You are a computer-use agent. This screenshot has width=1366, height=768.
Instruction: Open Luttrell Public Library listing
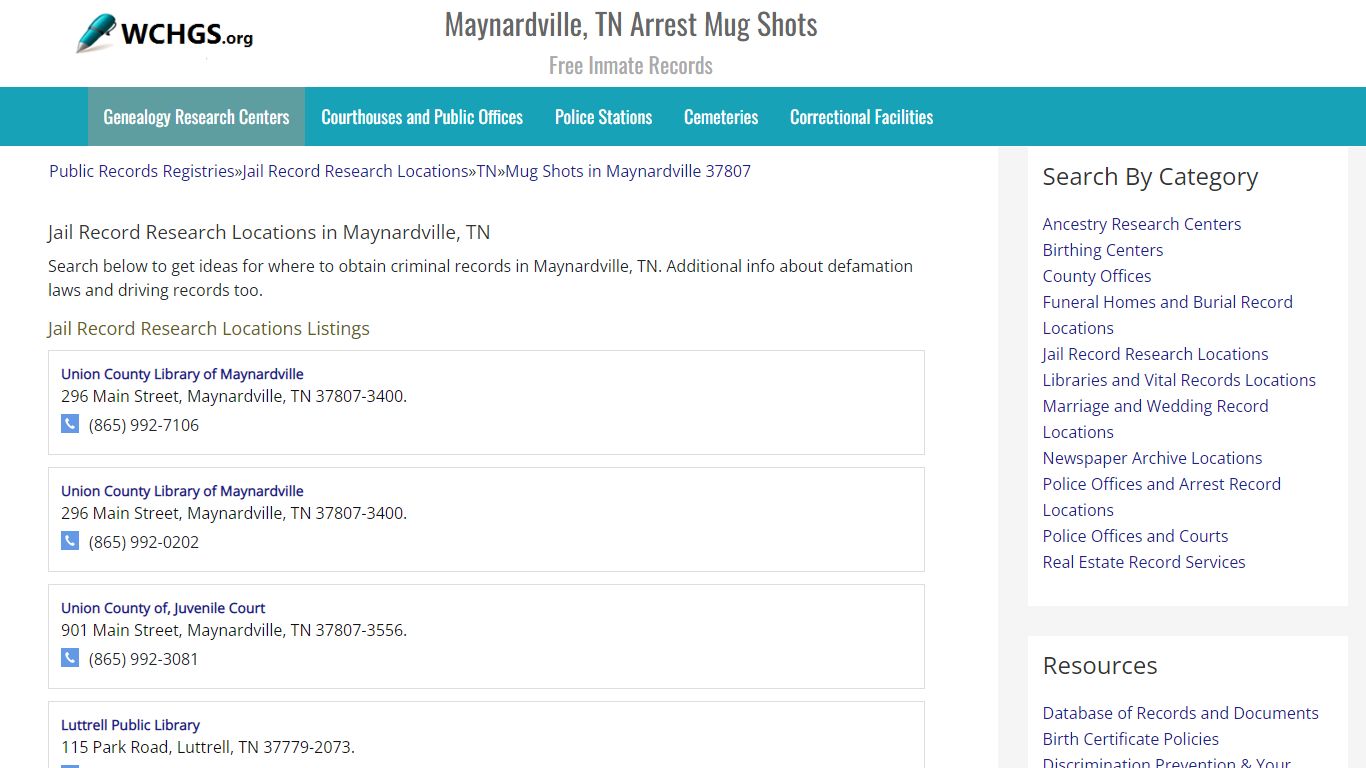(130, 725)
